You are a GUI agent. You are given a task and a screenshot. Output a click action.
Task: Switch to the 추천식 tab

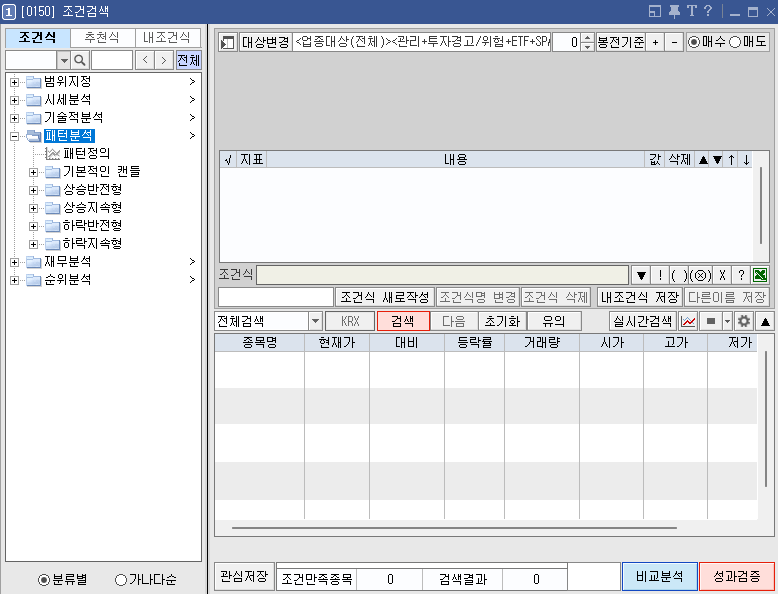point(102,37)
